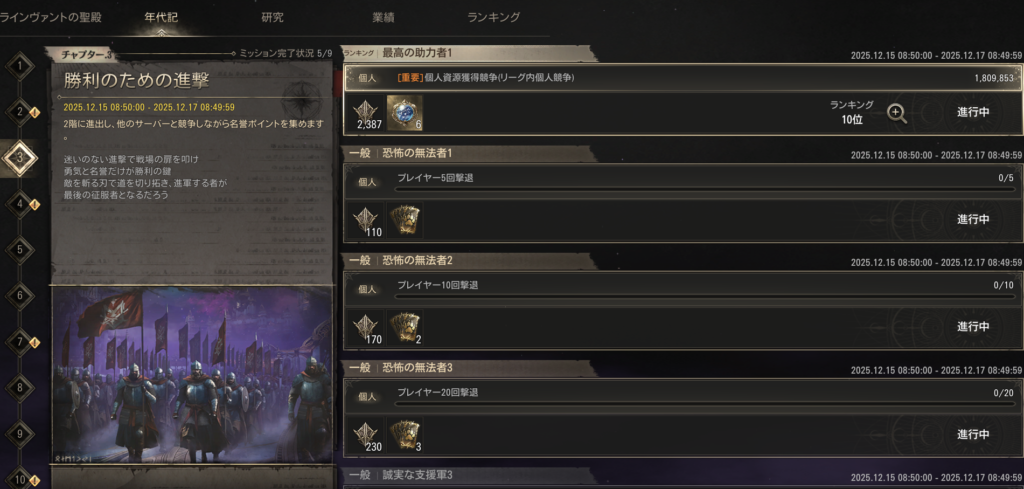Click the 170 honor points reward icon
Viewport: 1024px width, 489px height.
coord(366,327)
